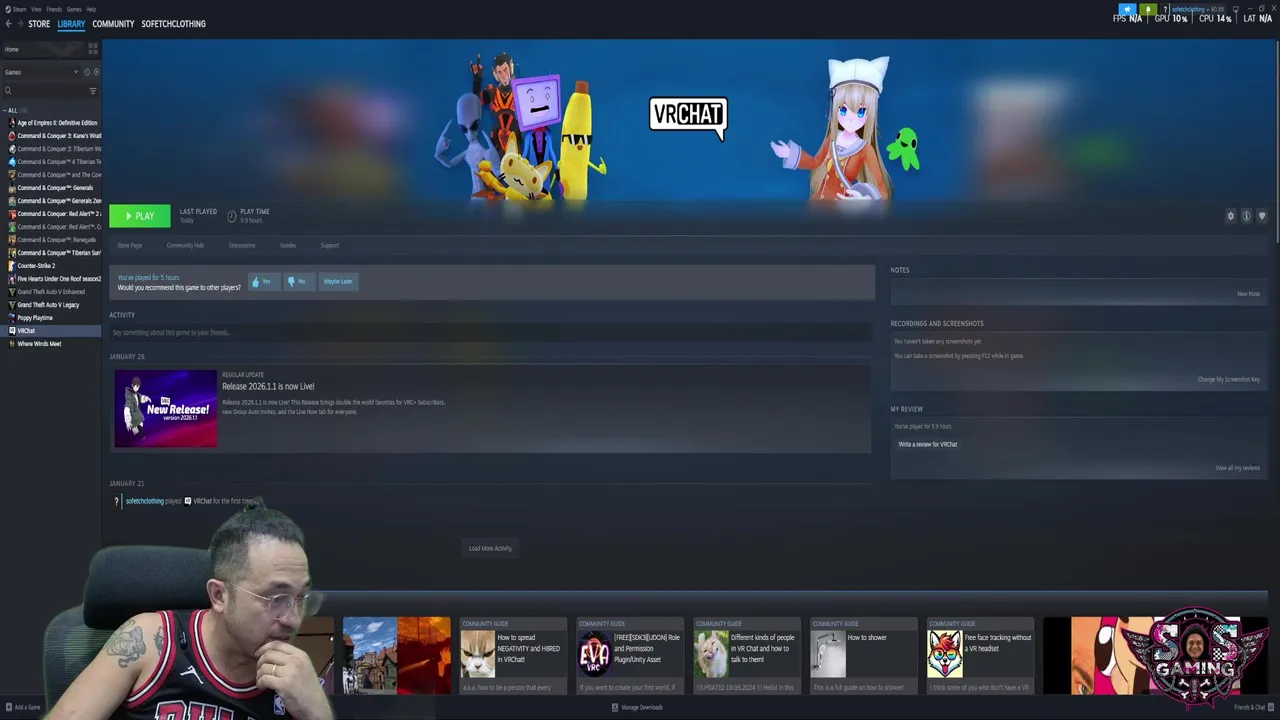
Task: Go back with the navigation arrow
Action: click(8, 24)
